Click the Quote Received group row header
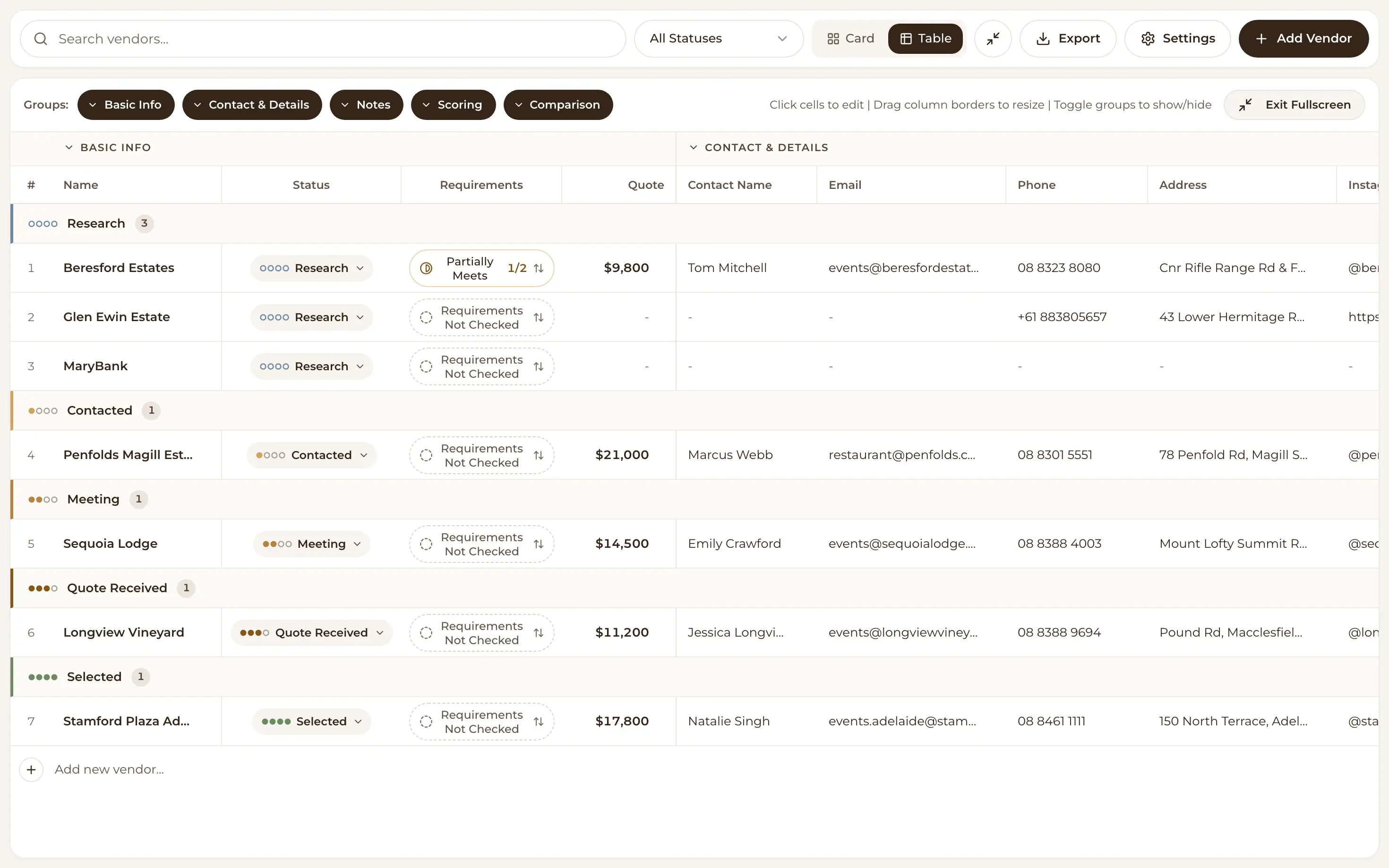Screen dimensions: 1389x868 tap(695, 588)
